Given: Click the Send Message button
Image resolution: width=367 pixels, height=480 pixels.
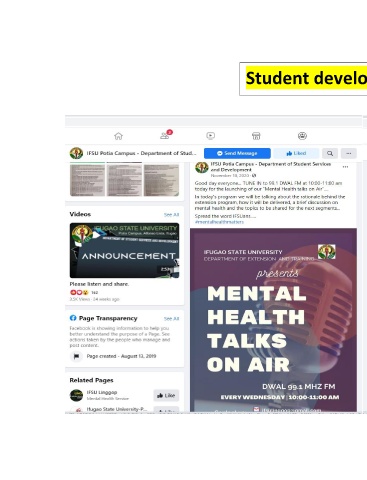Looking at the screenshot, I should tap(237, 153).
